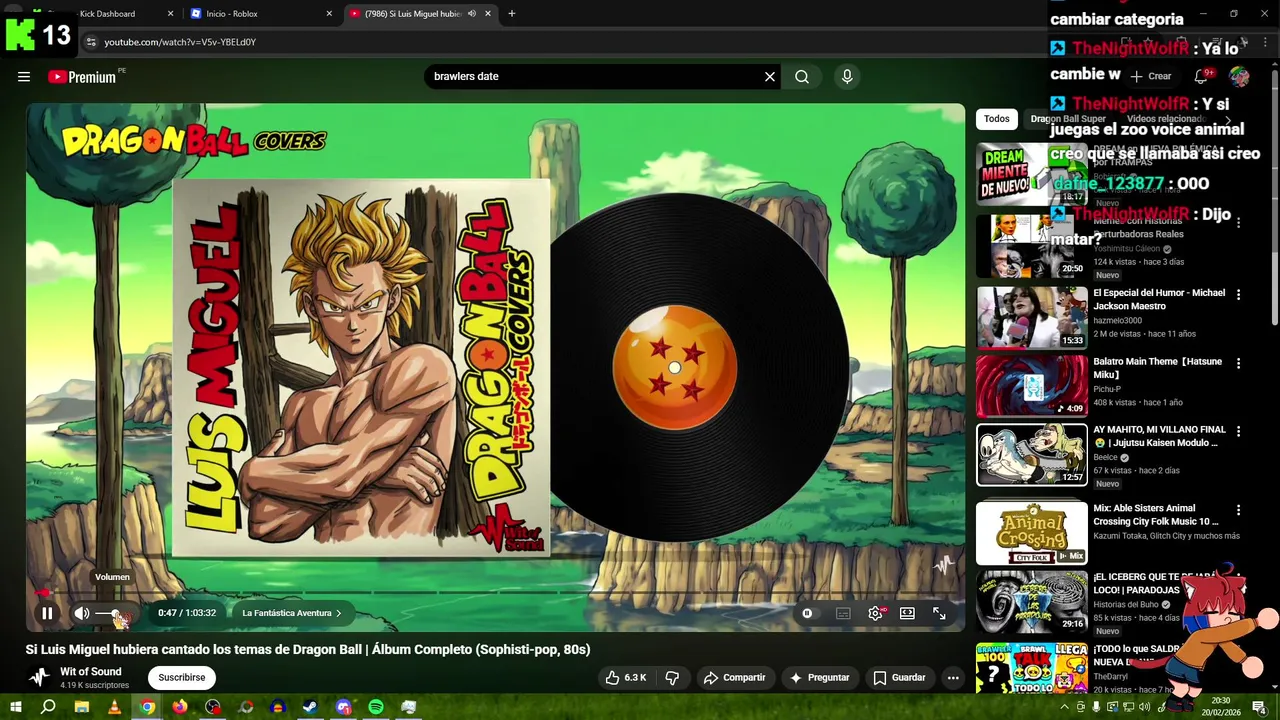This screenshot has height=720, width=1280.
Task: Mute the YouTube tab via its speaker icon
Action: click(472, 14)
